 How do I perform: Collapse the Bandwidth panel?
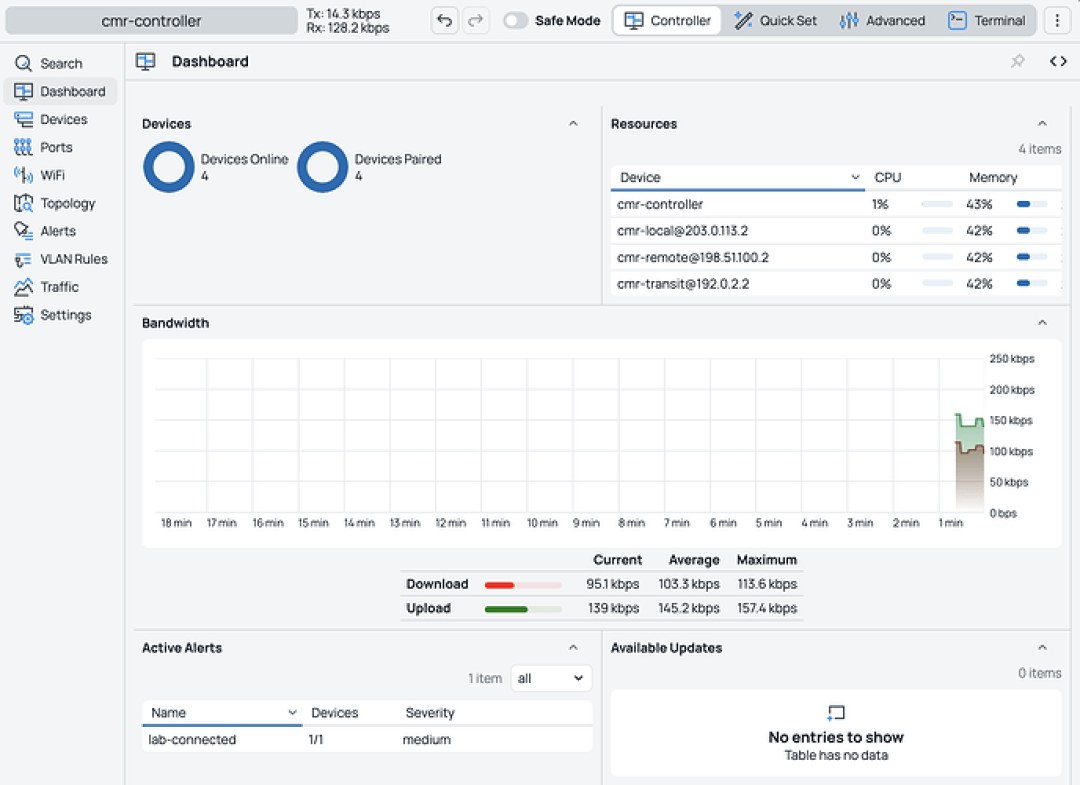pos(1042,323)
